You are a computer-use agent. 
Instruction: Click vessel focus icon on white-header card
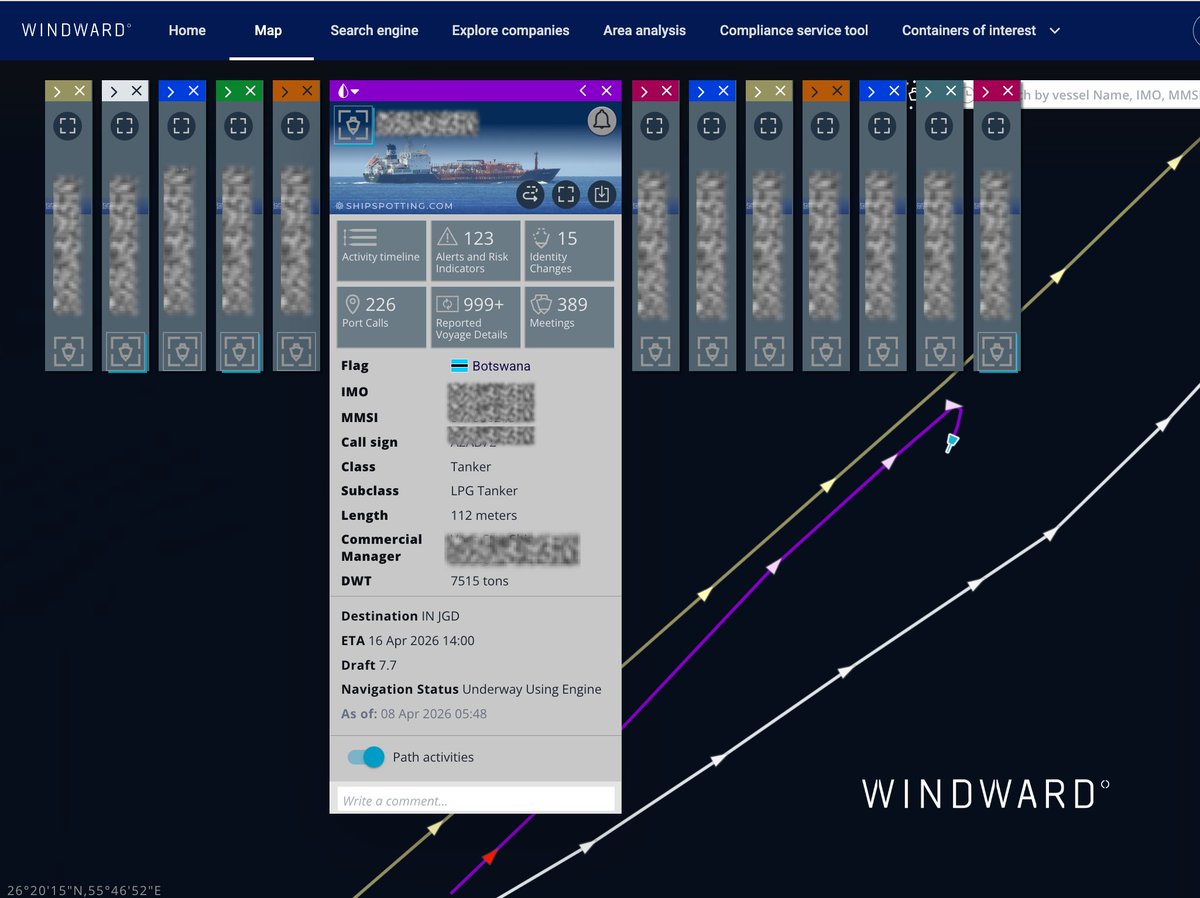tap(125, 351)
